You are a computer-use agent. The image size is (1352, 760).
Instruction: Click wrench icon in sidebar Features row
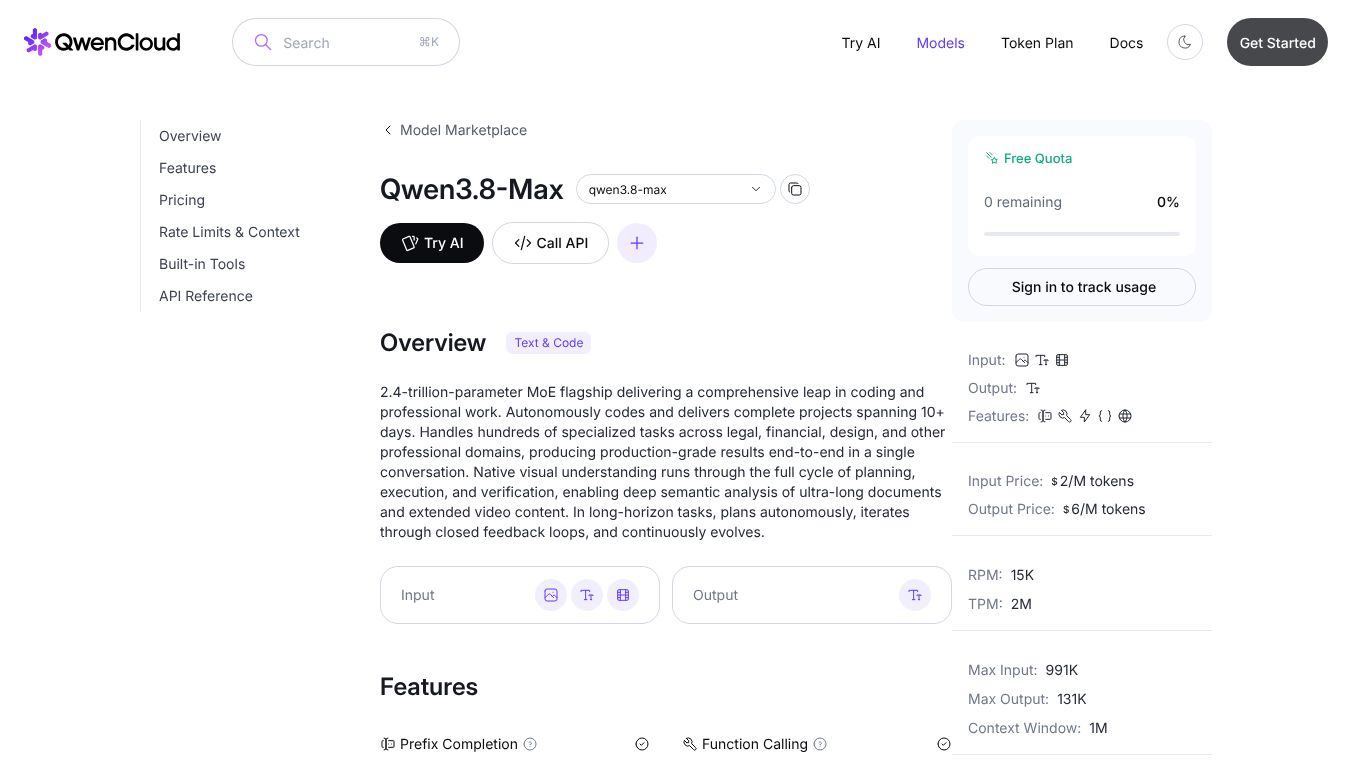(1065, 416)
